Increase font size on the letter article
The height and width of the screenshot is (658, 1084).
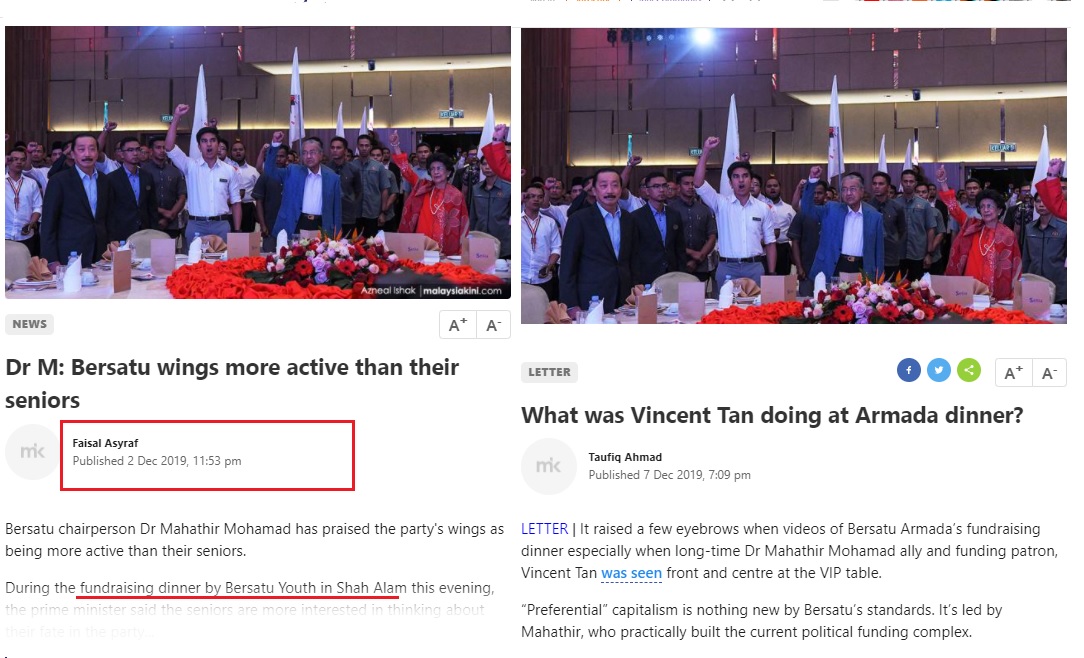coord(1013,373)
